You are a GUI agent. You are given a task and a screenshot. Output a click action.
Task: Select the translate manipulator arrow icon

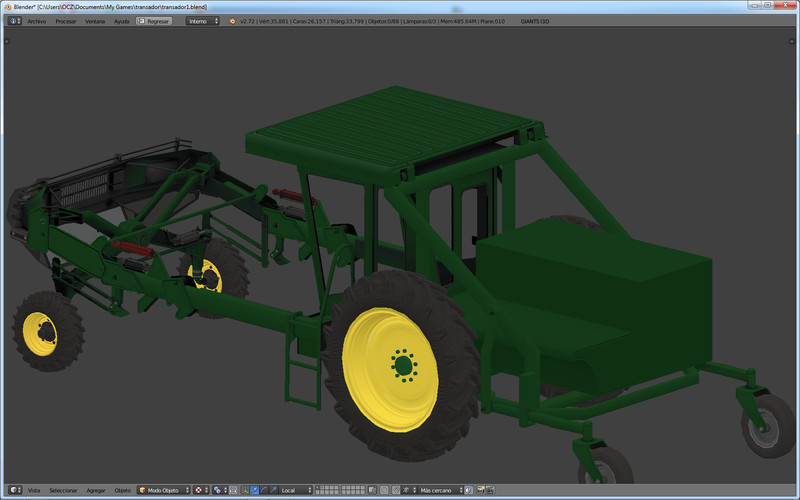point(252,490)
